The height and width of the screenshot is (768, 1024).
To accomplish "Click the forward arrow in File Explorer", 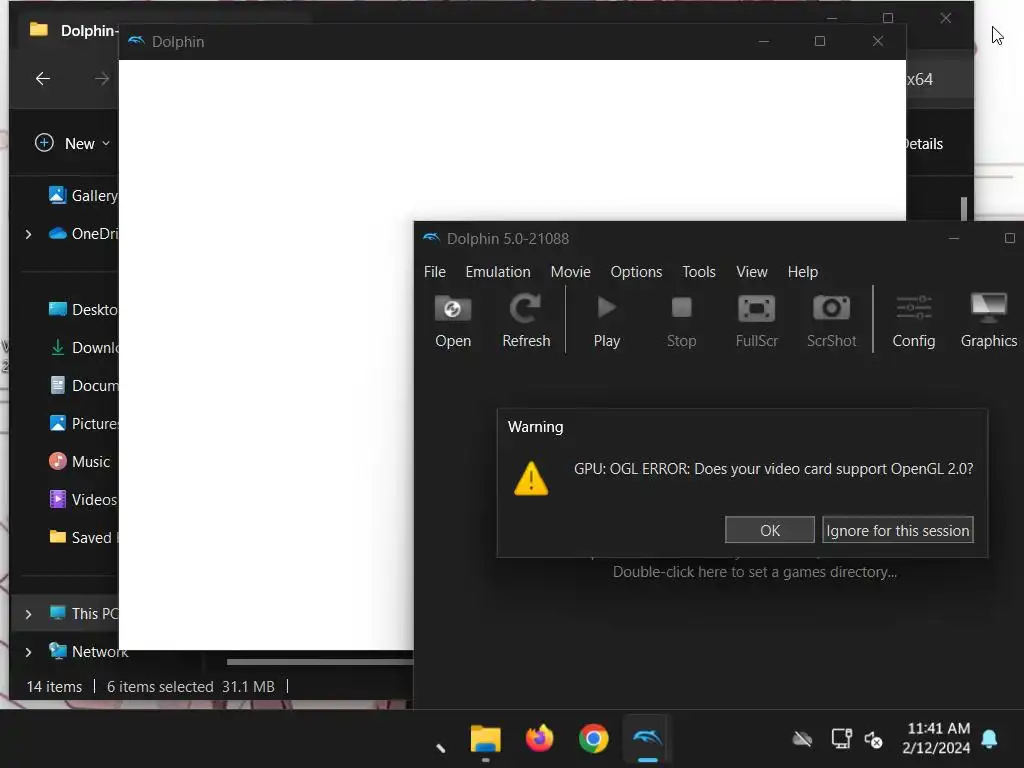I will click(102, 79).
